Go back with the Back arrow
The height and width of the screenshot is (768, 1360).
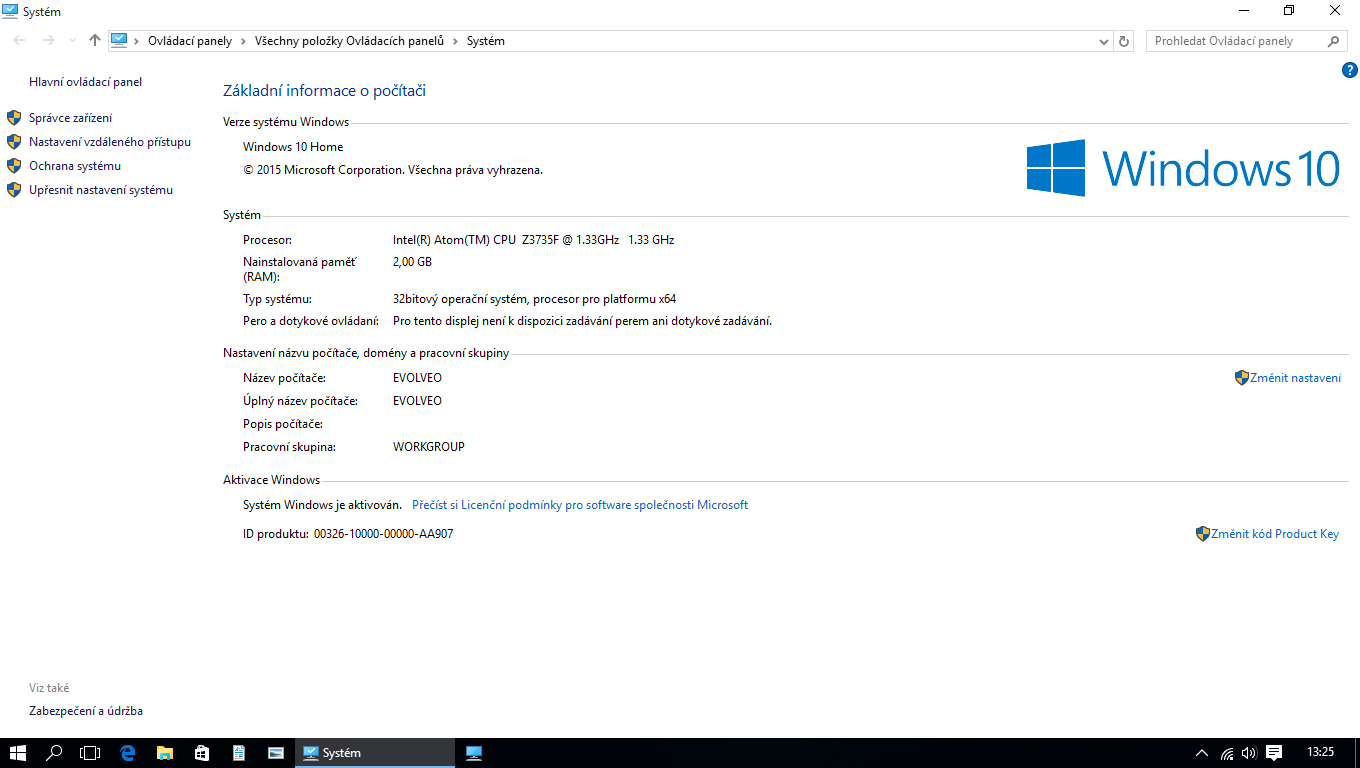point(19,41)
